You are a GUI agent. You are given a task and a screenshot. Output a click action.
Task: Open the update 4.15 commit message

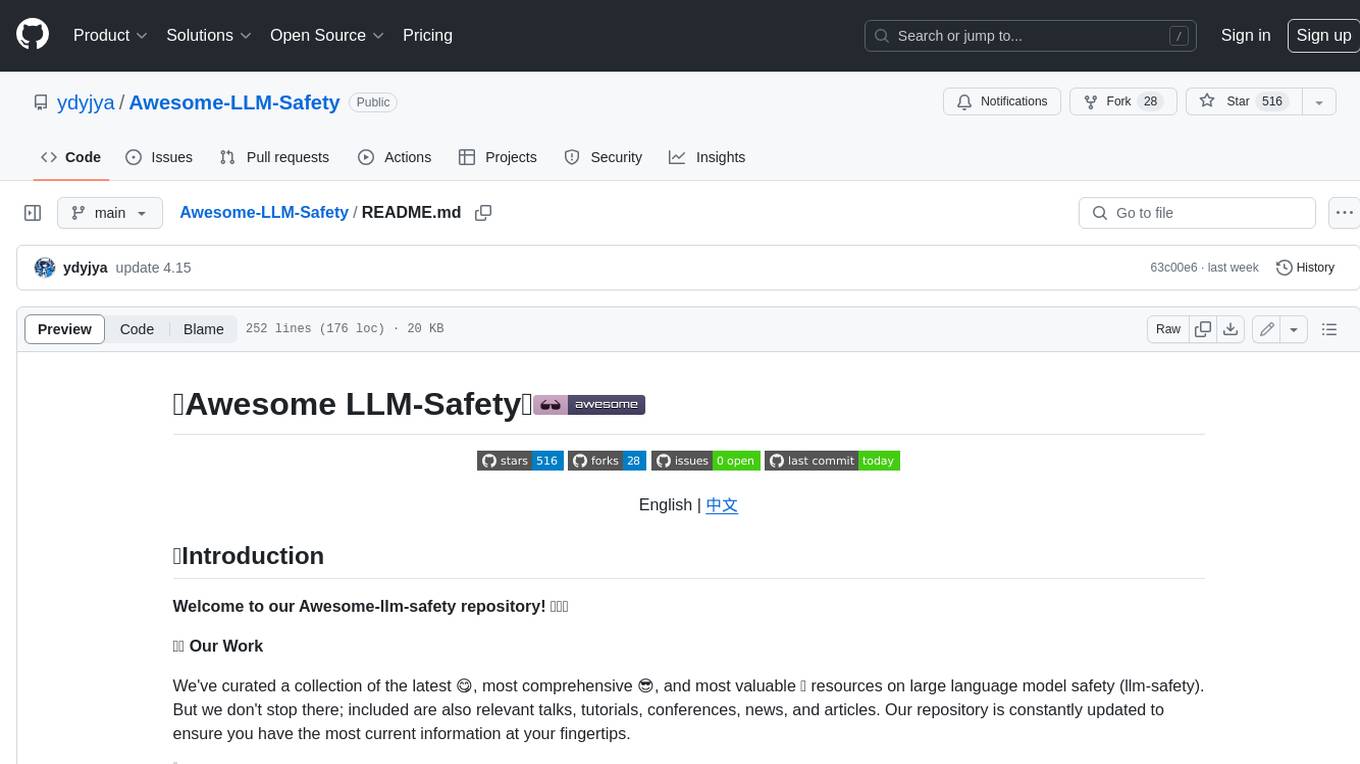point(153,268)
